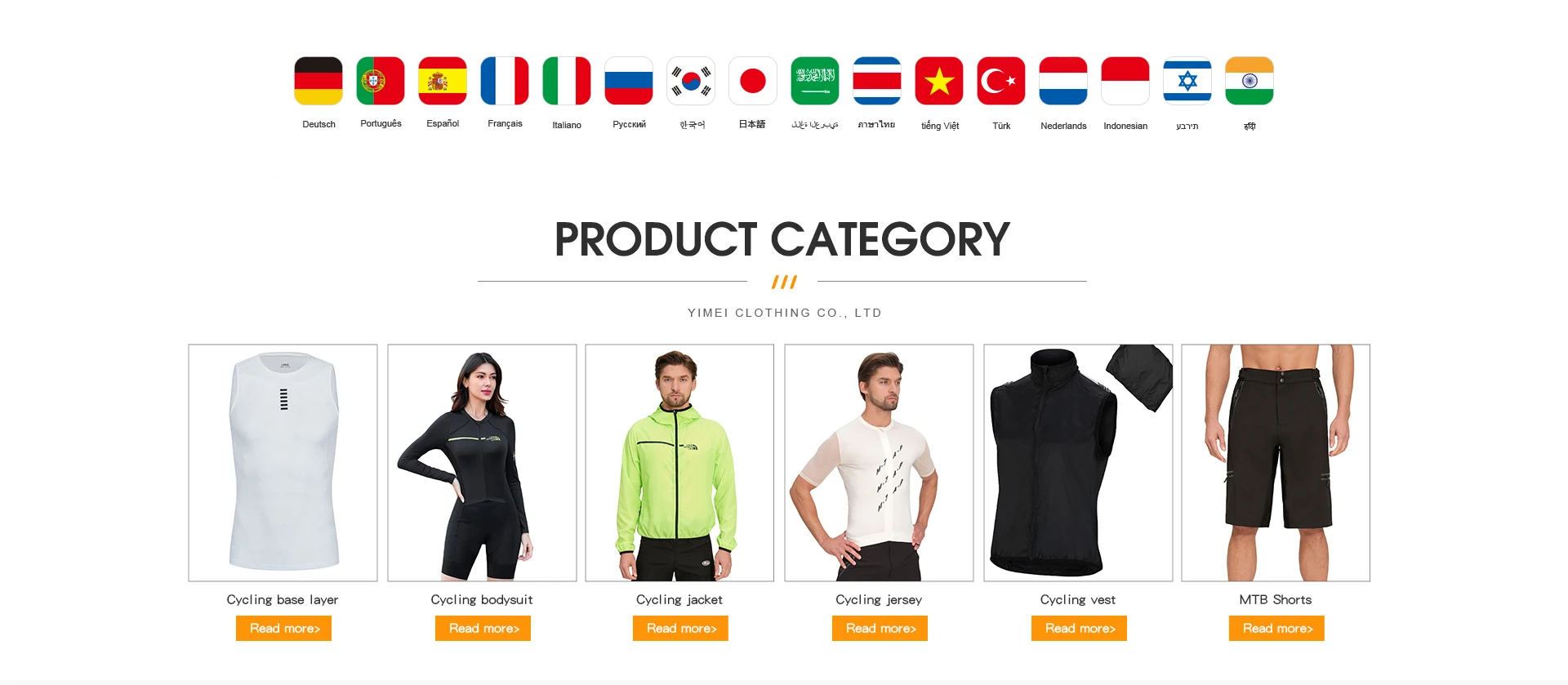Image resolution: width=1568 pixels, height=685 pixels.
Task: Choose the Korean flag icon
Action: [x=691, y=81]
